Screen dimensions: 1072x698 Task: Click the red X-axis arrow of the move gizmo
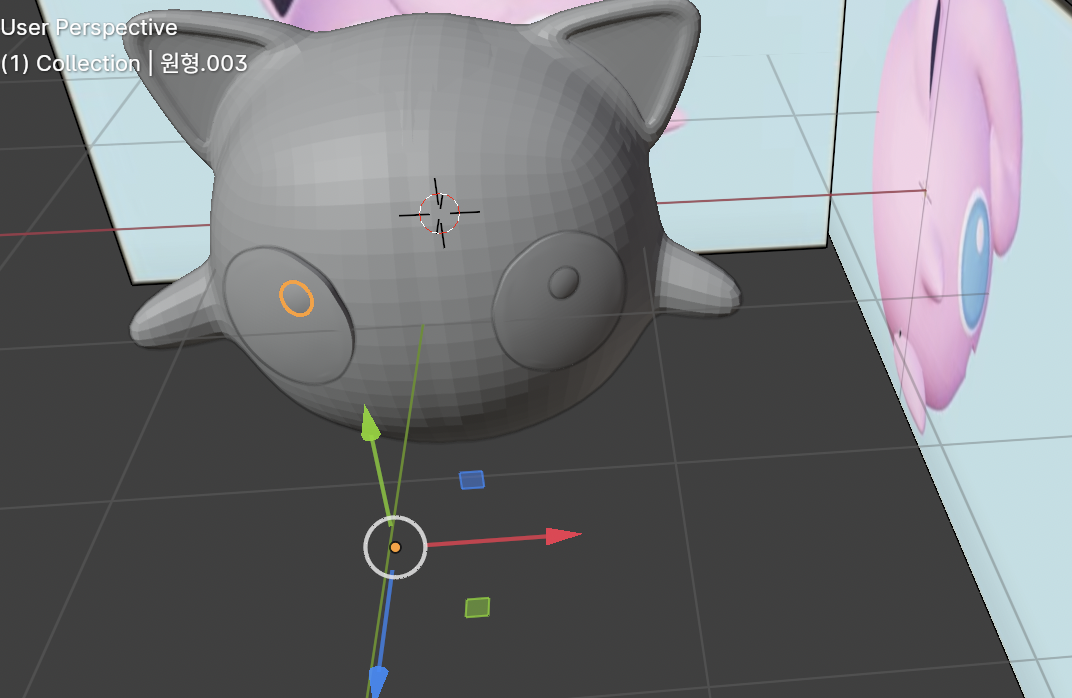563,536
